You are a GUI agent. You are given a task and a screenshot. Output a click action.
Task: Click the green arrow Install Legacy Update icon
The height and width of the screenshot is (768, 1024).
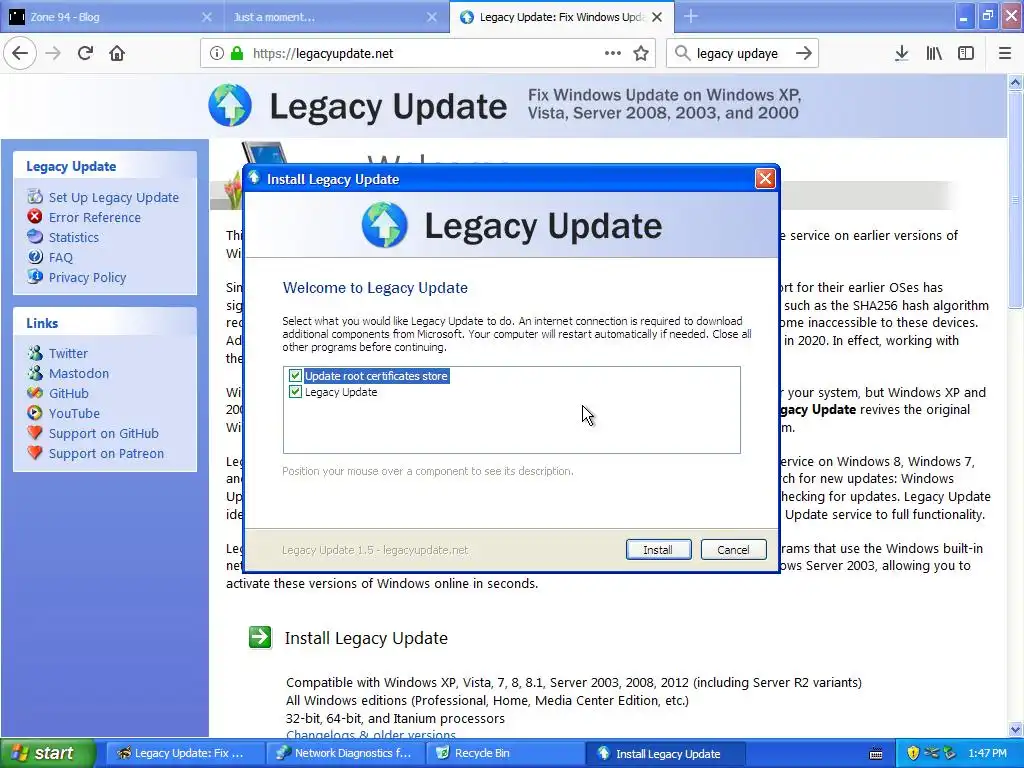coord(260,637)
